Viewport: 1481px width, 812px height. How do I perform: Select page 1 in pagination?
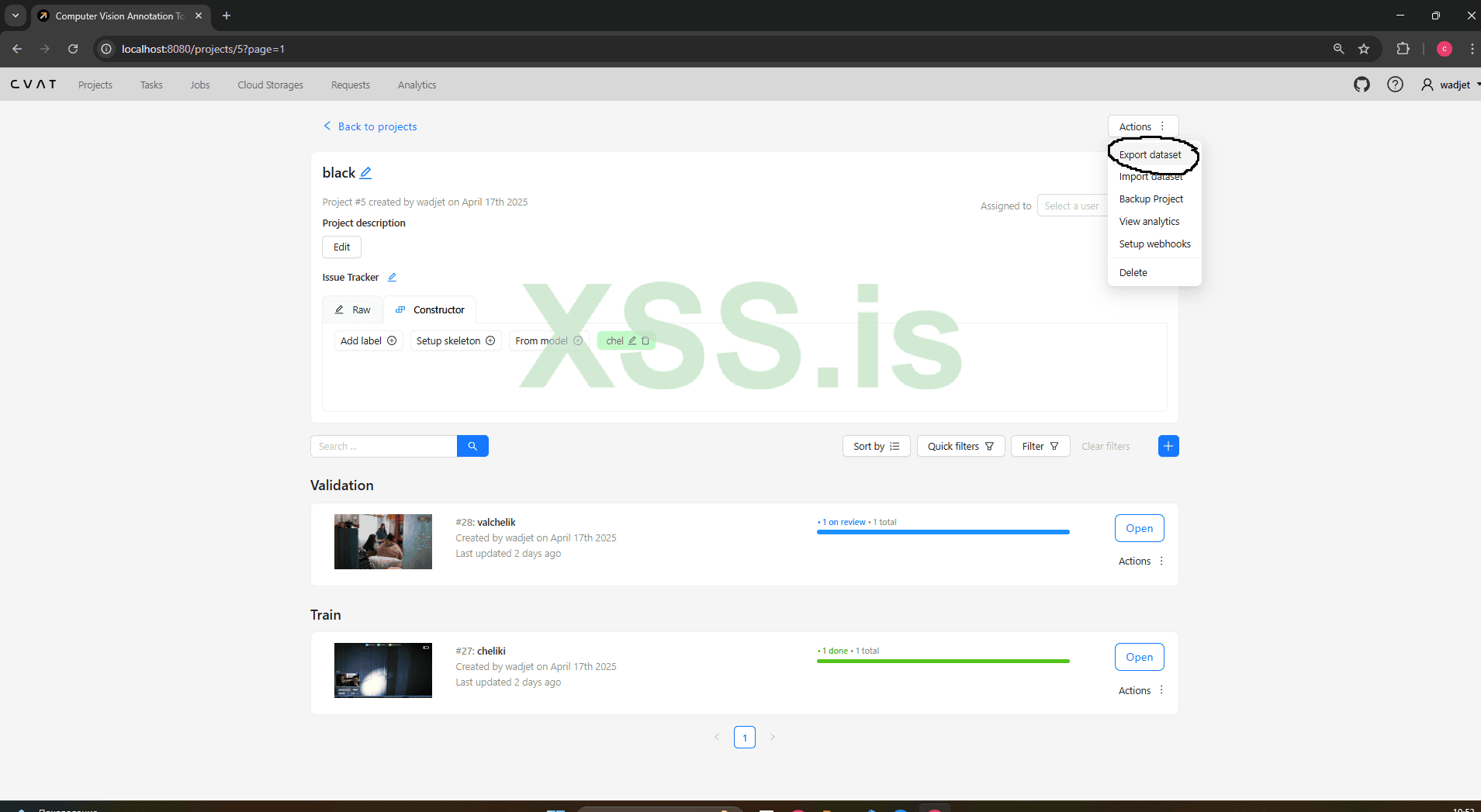click(745, 738)
